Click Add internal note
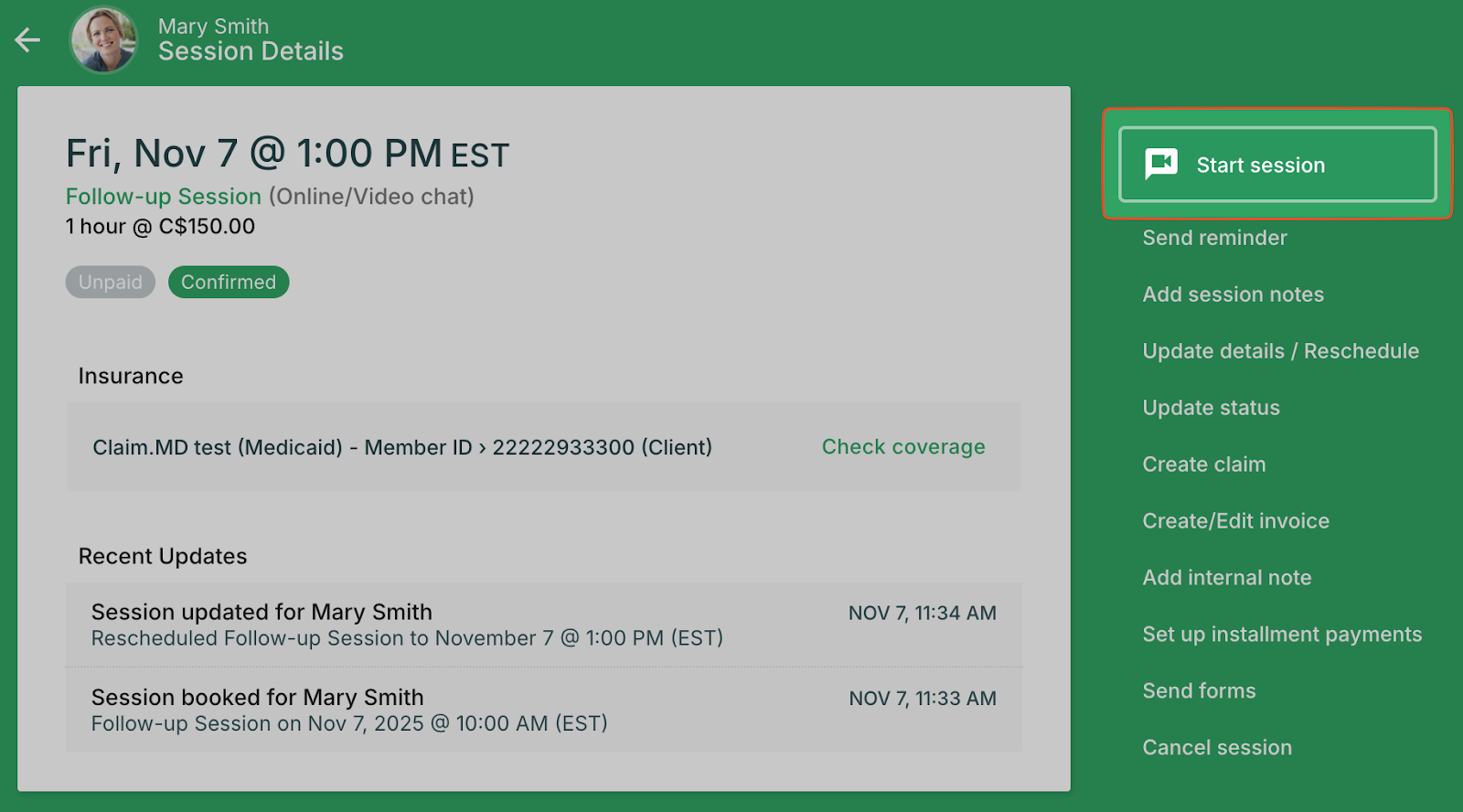1463x812 pixels. pyautogui.click(x=1226, y=578)
